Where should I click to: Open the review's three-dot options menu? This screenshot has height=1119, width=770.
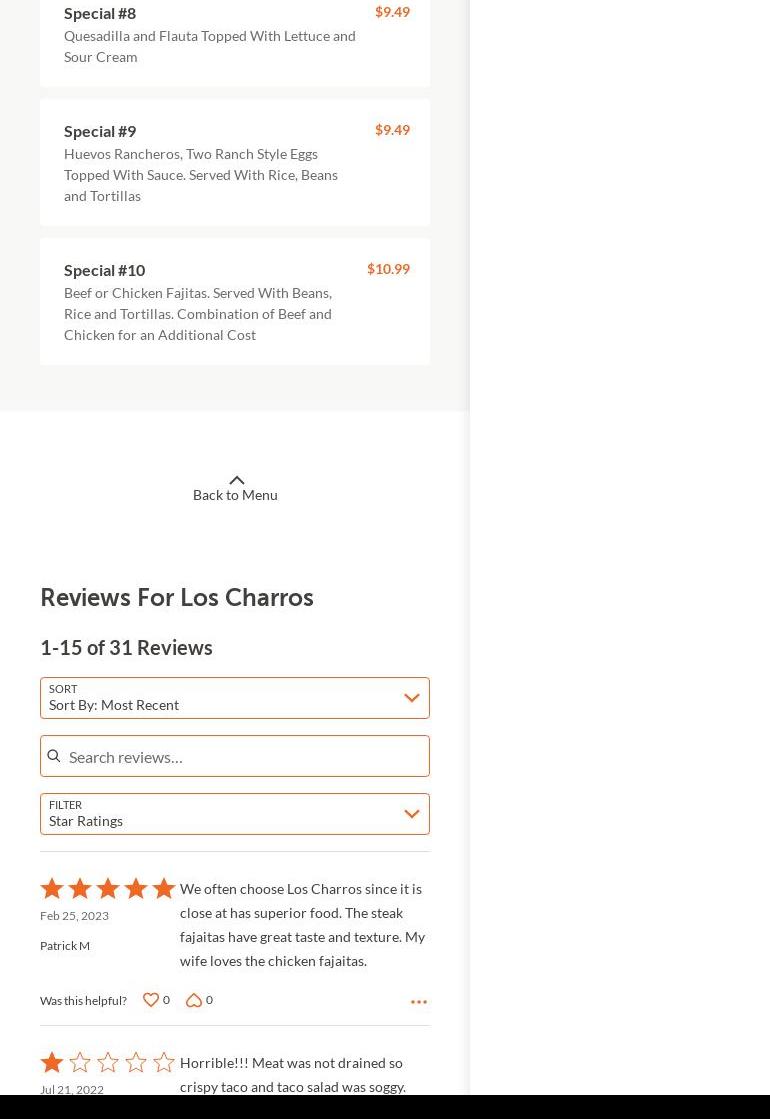[x=419, y=1001]
